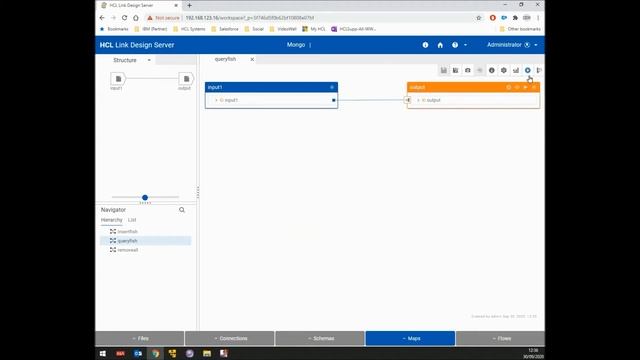
Task: Open the HCL Systems bookmark folder
Action: [x=189, y=29]
